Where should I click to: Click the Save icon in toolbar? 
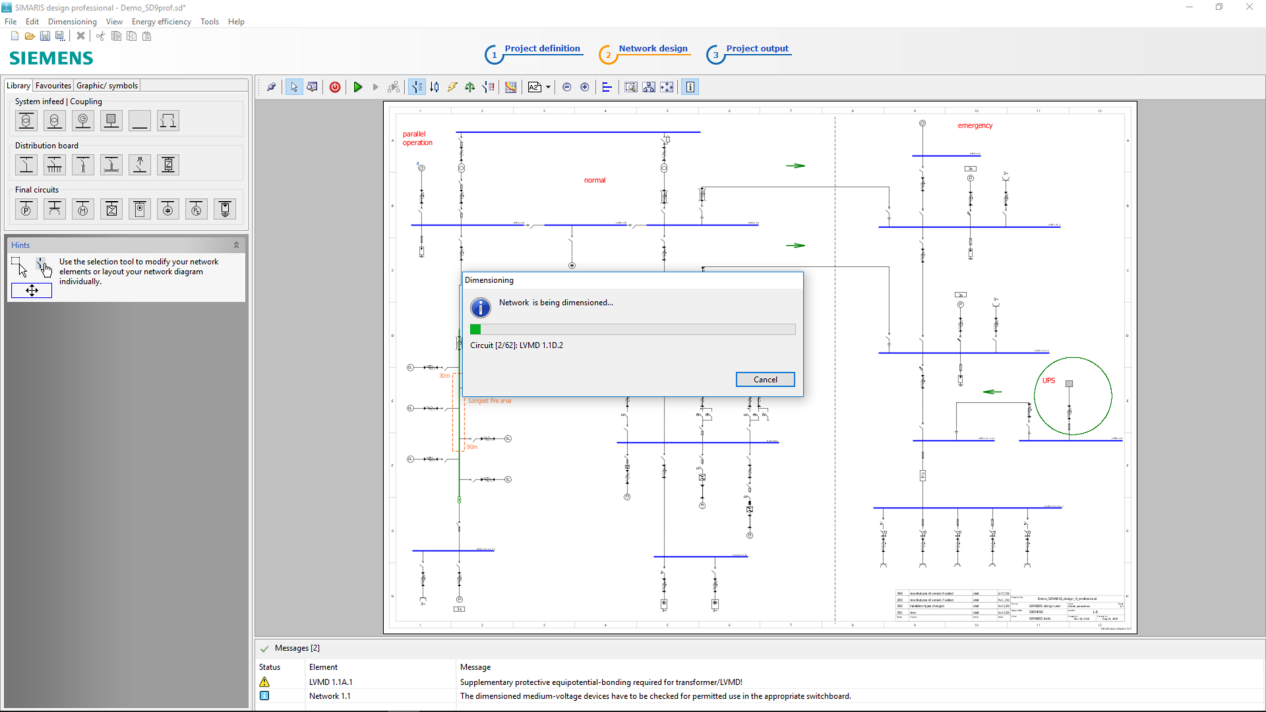(45, 36)
